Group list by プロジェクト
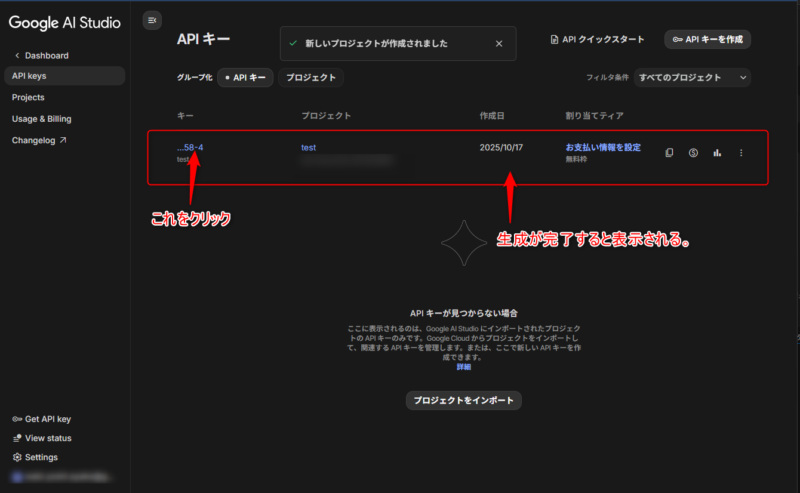The image size is (800, 493). pos(310,77)
